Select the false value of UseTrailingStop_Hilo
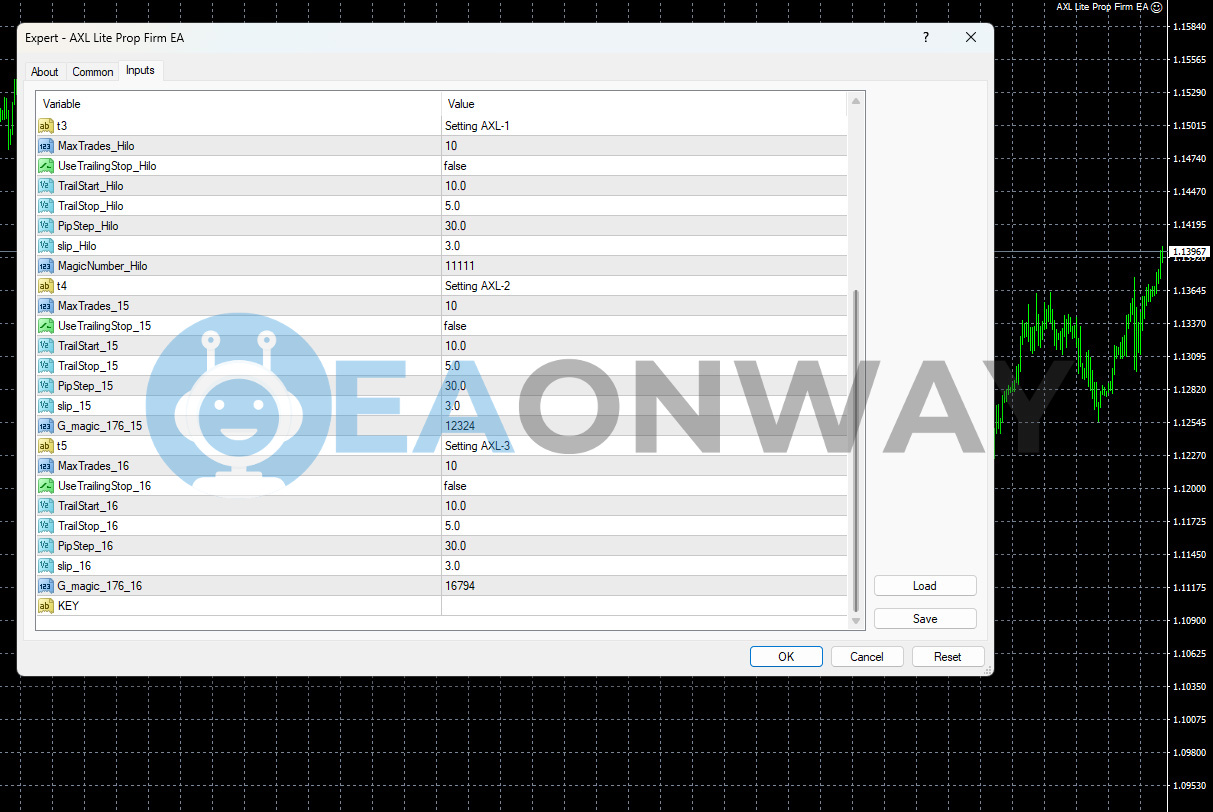 (455, 166)
